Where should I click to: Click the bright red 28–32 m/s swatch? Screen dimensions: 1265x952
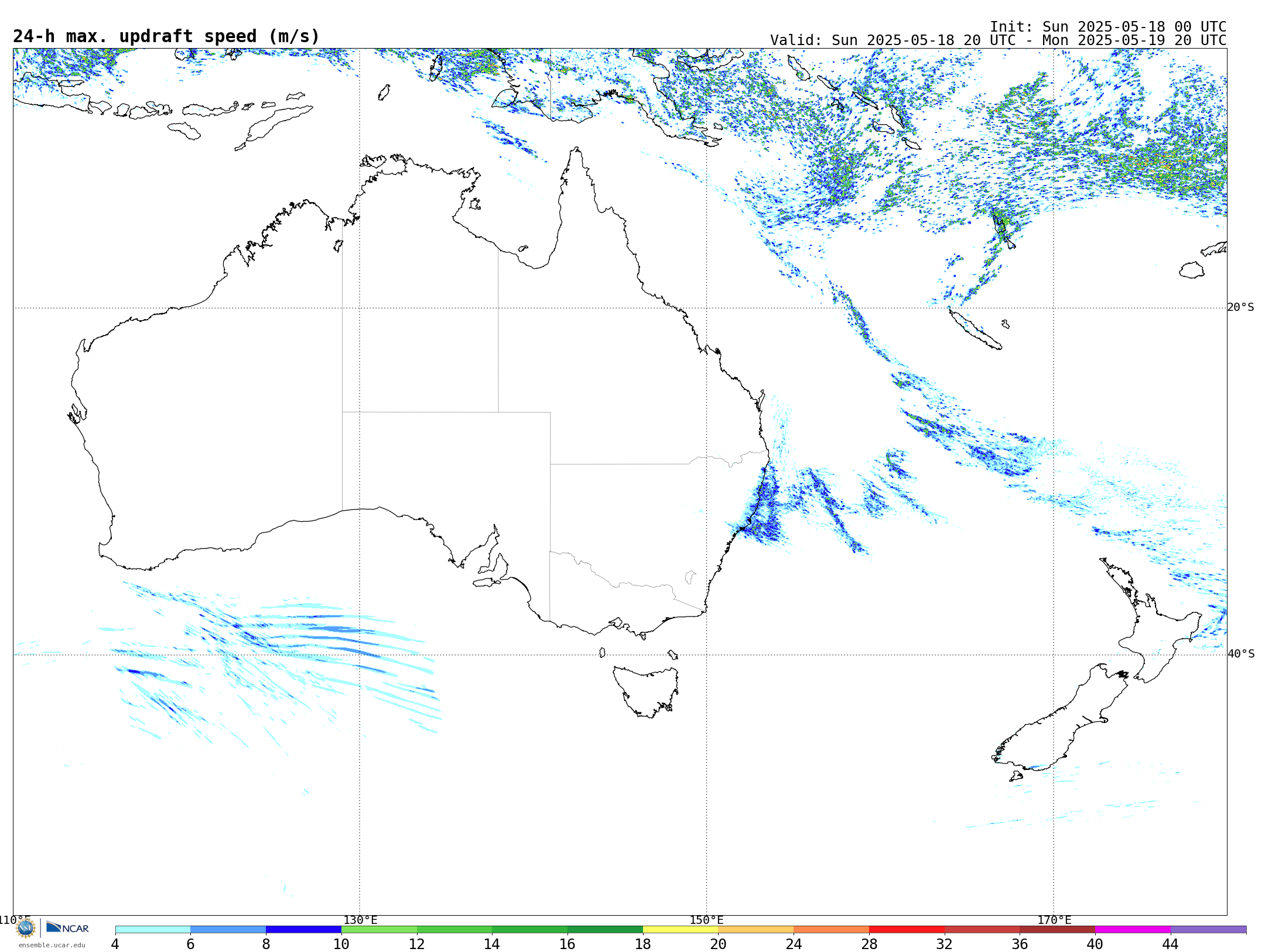pyautogui.click(x=907, y=929)
